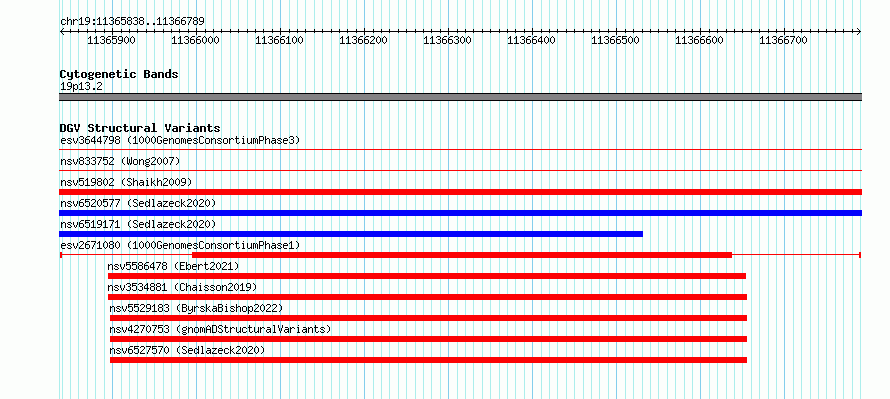This screenshot has height=399, width=890.
Task: Click the chr19:11365838..11366789 coordinate label
Action: (x=132, y=22)
